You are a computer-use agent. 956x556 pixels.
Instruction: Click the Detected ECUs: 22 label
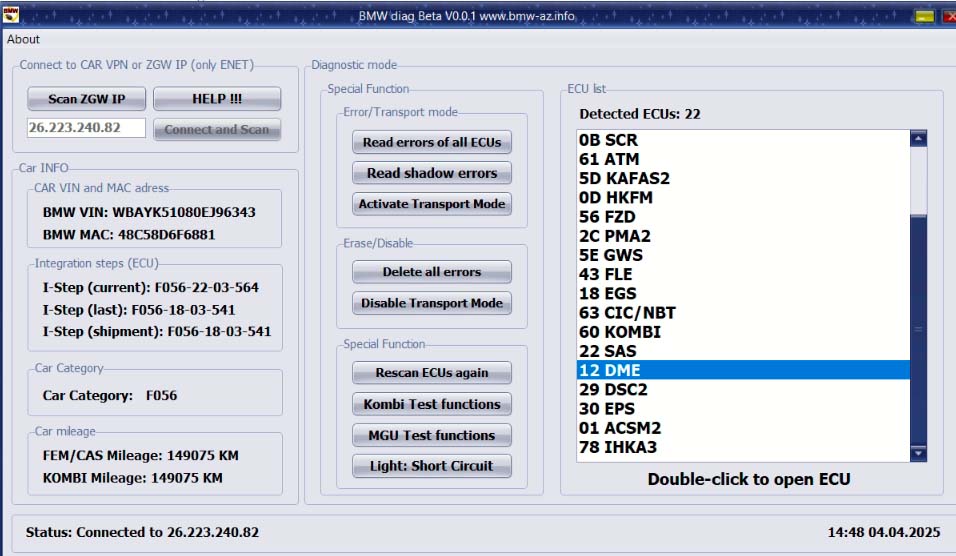pos(640,114)
